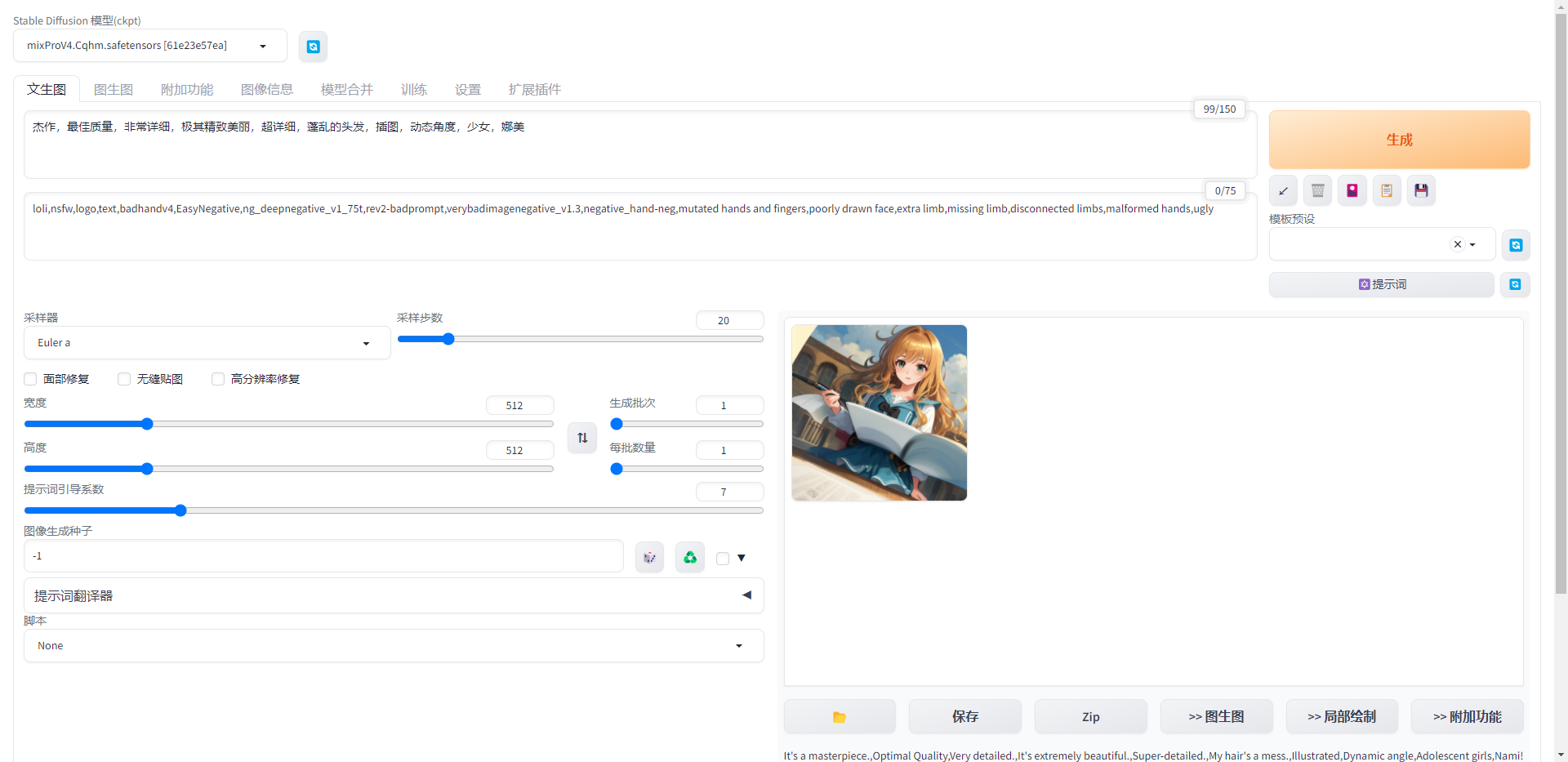
Task: Switch to the 图生图 tab
Action: click(114, 89)
